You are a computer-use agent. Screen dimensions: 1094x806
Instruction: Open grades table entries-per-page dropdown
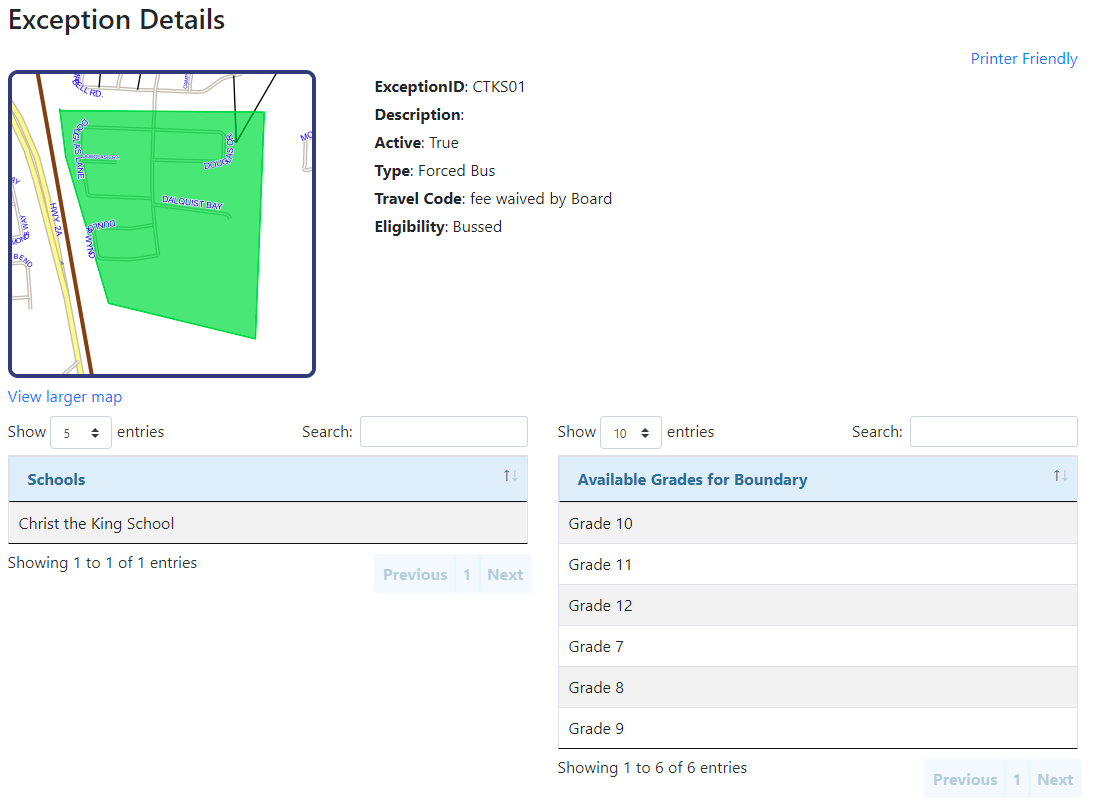pyautogui.click(x=631, y=433)
